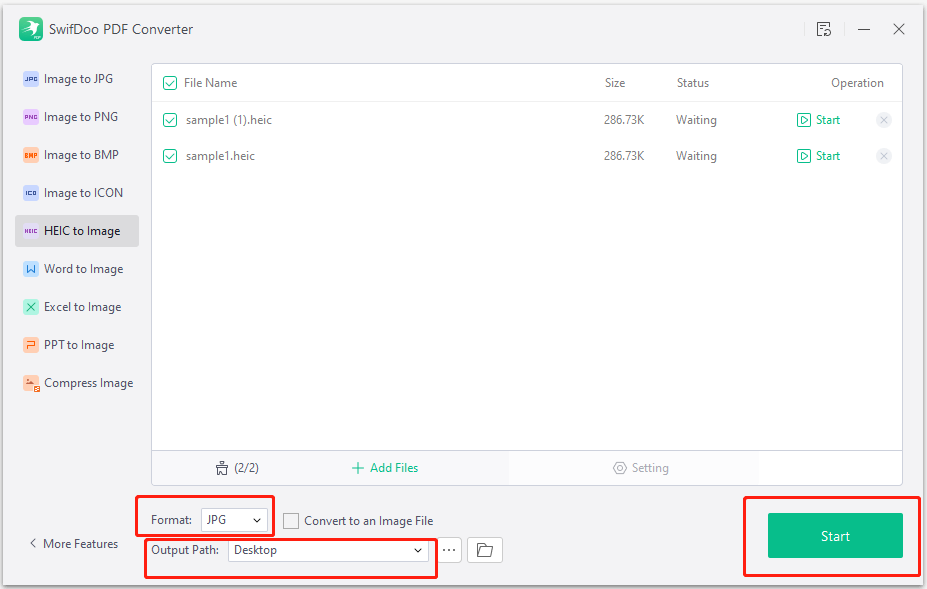
Task: Click 286.73K size of sample1.heic
Action: (x=624, y=156)
